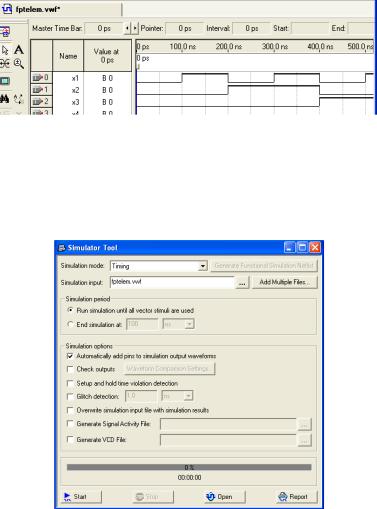Click the Signal Activity File path field
This screenshot has height=509, width=377.
tap(228, 424)
